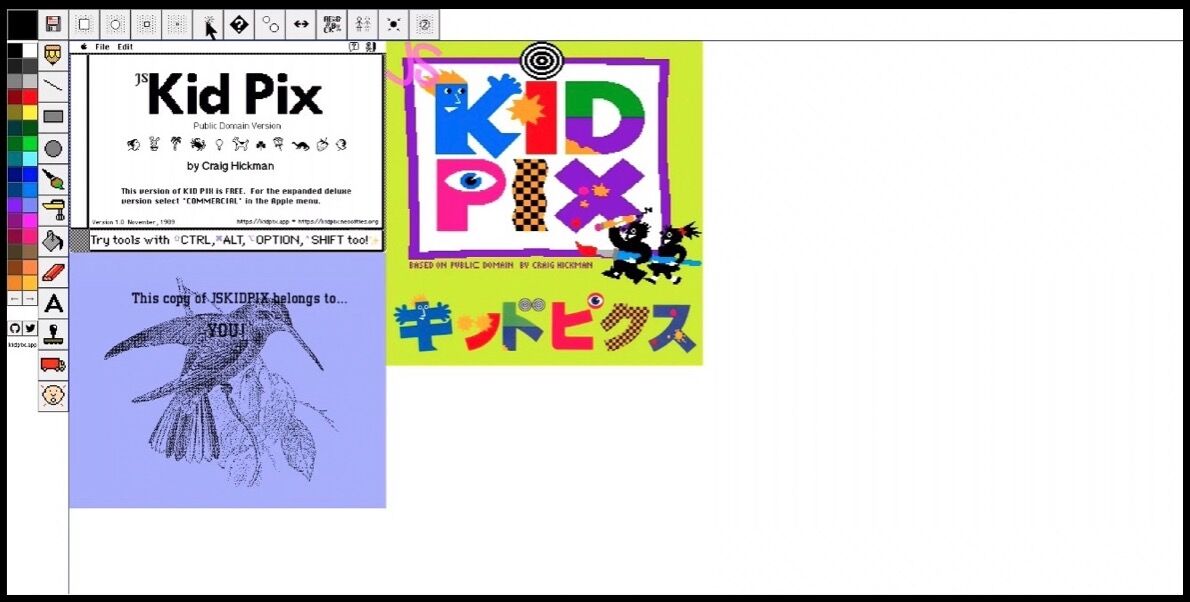Choose the small square option in top bar
Viewport: 1190px width, 602px height.
click(x=146, y=24)
